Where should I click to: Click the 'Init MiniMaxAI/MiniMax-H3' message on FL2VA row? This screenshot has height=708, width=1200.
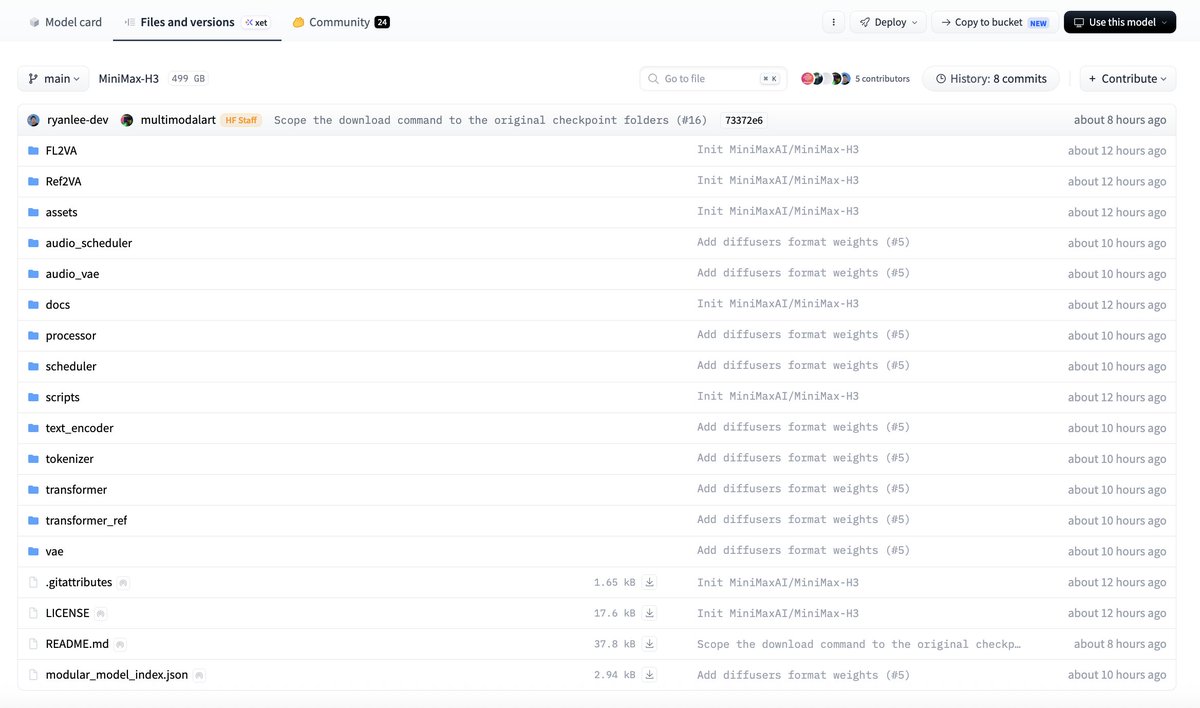[778, 150]
